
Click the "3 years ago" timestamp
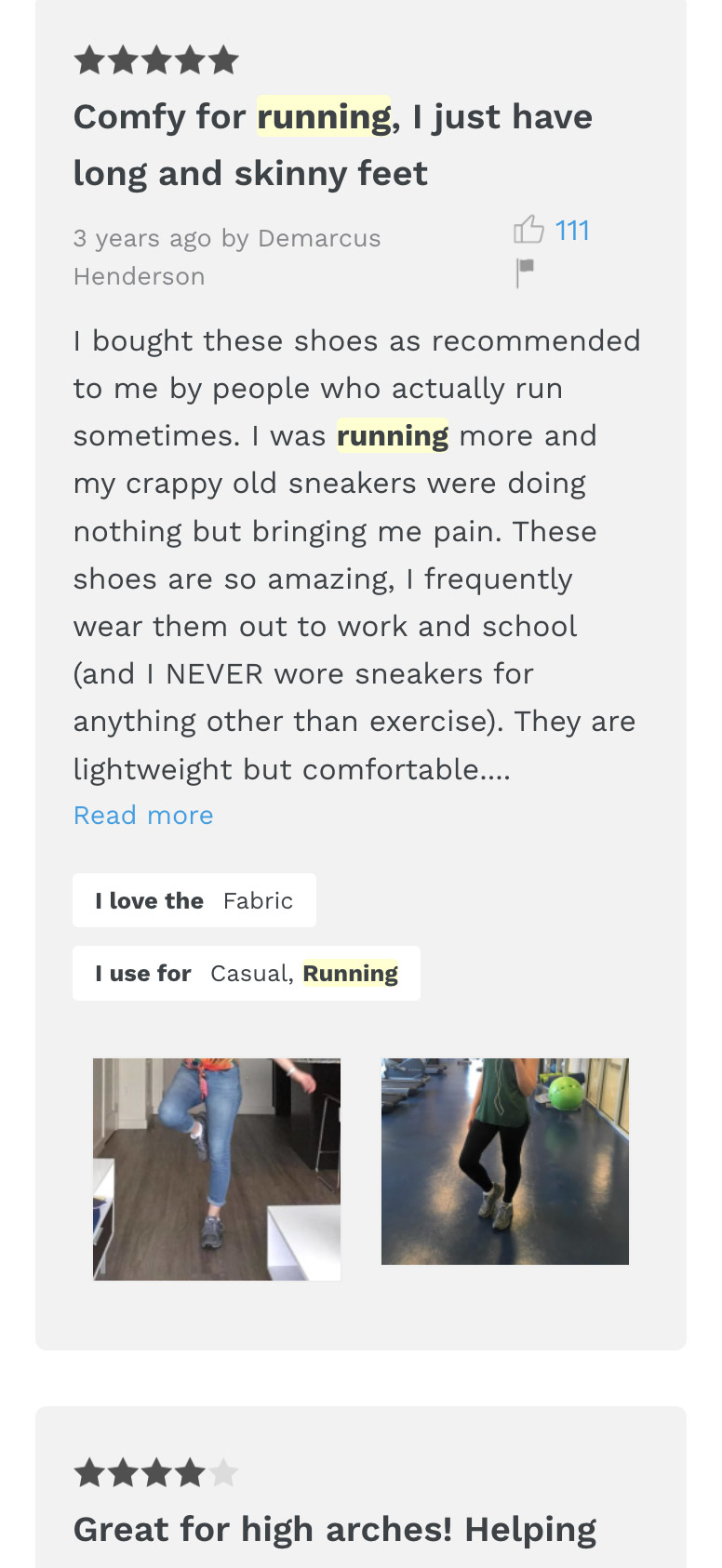142,239
